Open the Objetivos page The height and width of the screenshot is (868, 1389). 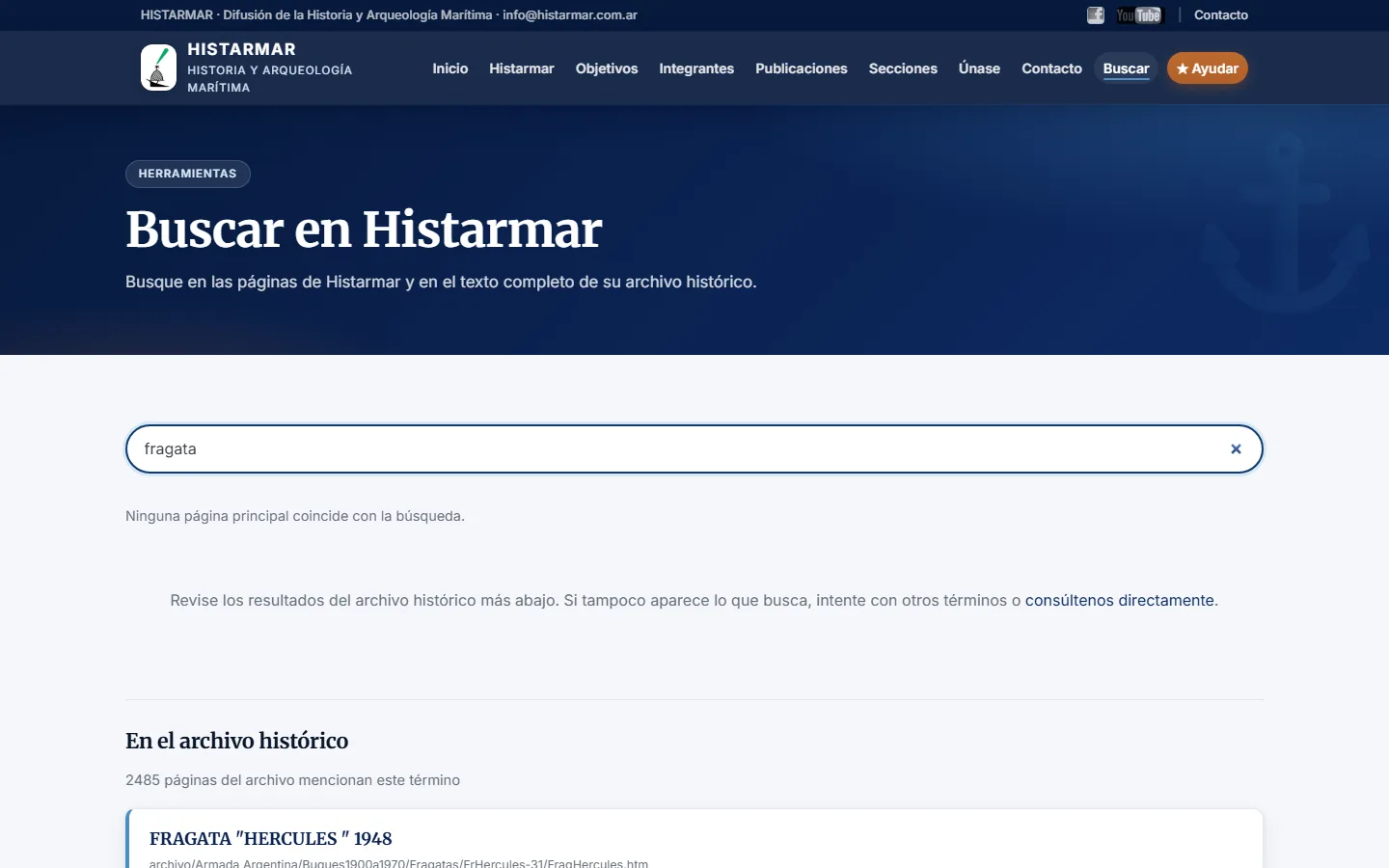(607, 68)
